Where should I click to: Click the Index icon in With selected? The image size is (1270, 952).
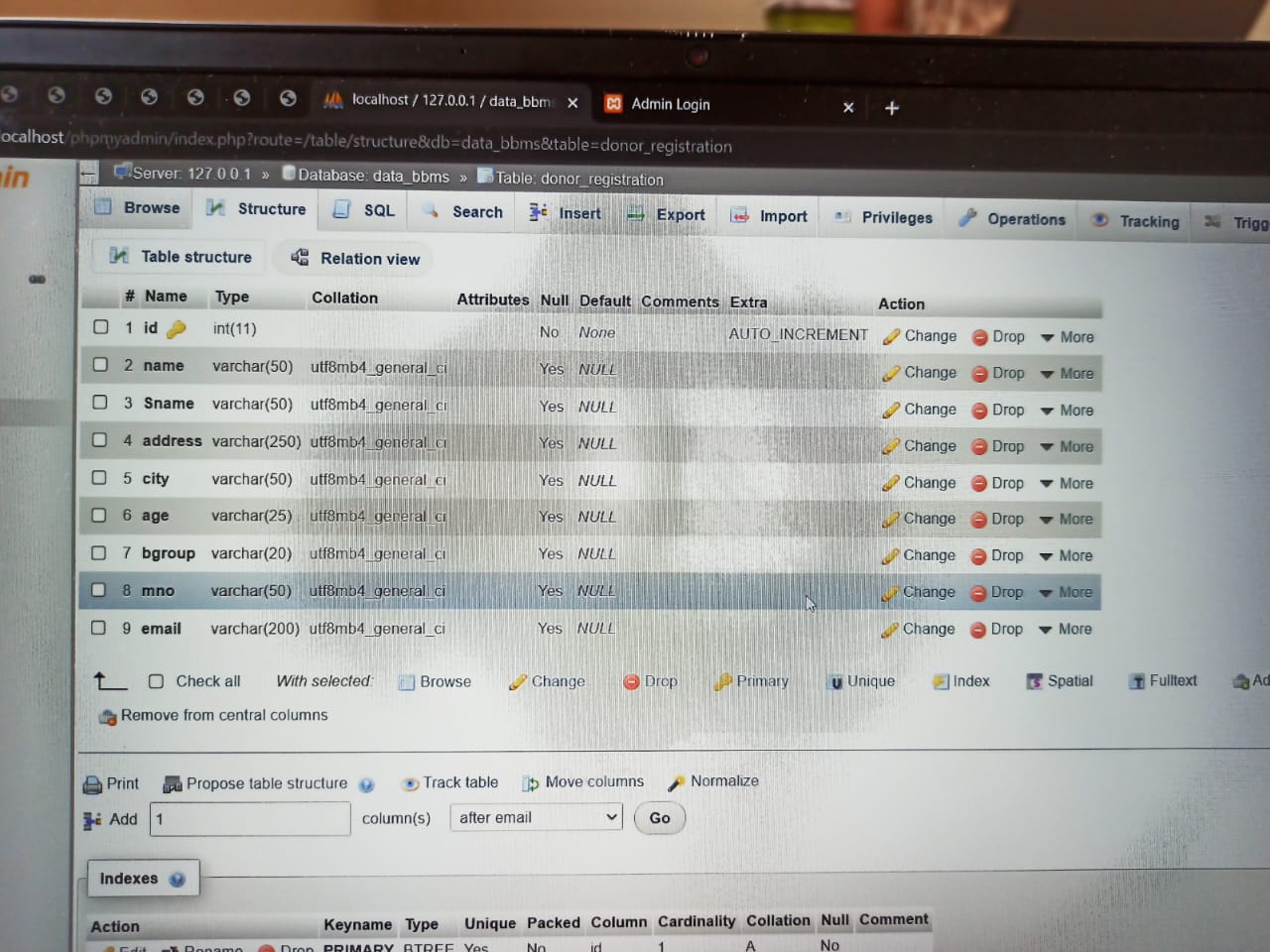tap(941, 681)
